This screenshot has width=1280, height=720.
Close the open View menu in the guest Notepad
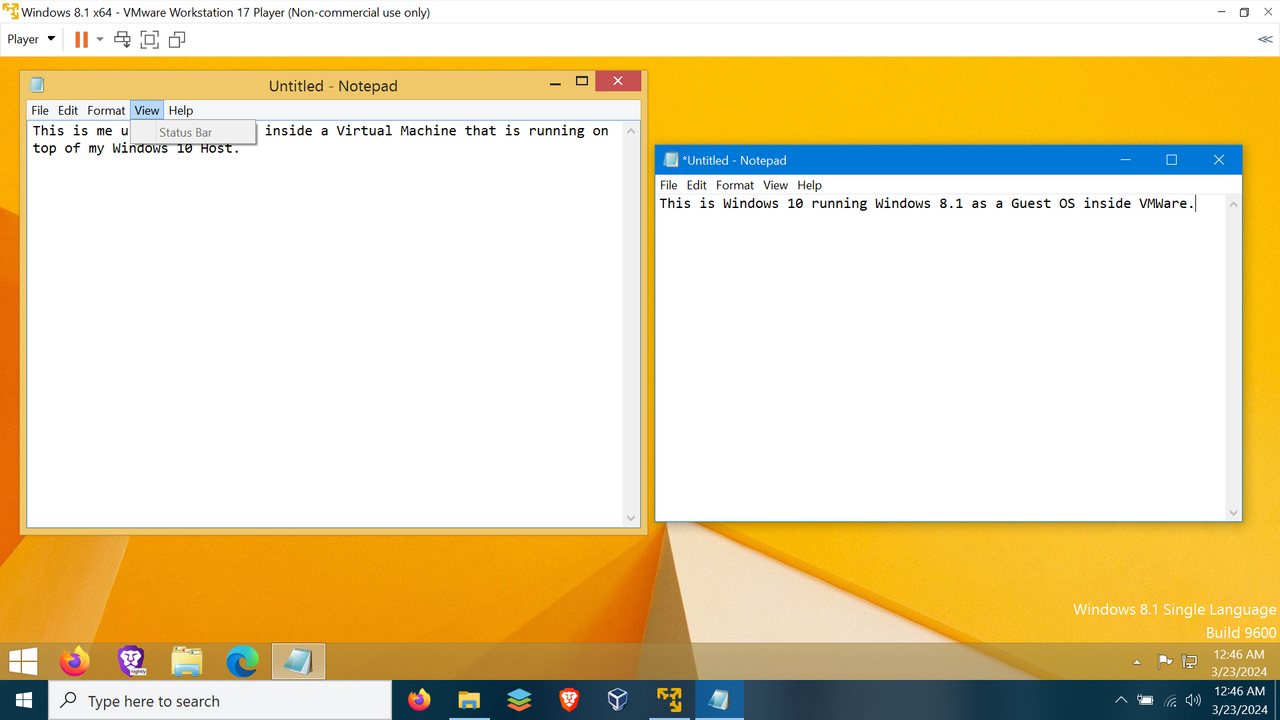click(x=147, y=111)
